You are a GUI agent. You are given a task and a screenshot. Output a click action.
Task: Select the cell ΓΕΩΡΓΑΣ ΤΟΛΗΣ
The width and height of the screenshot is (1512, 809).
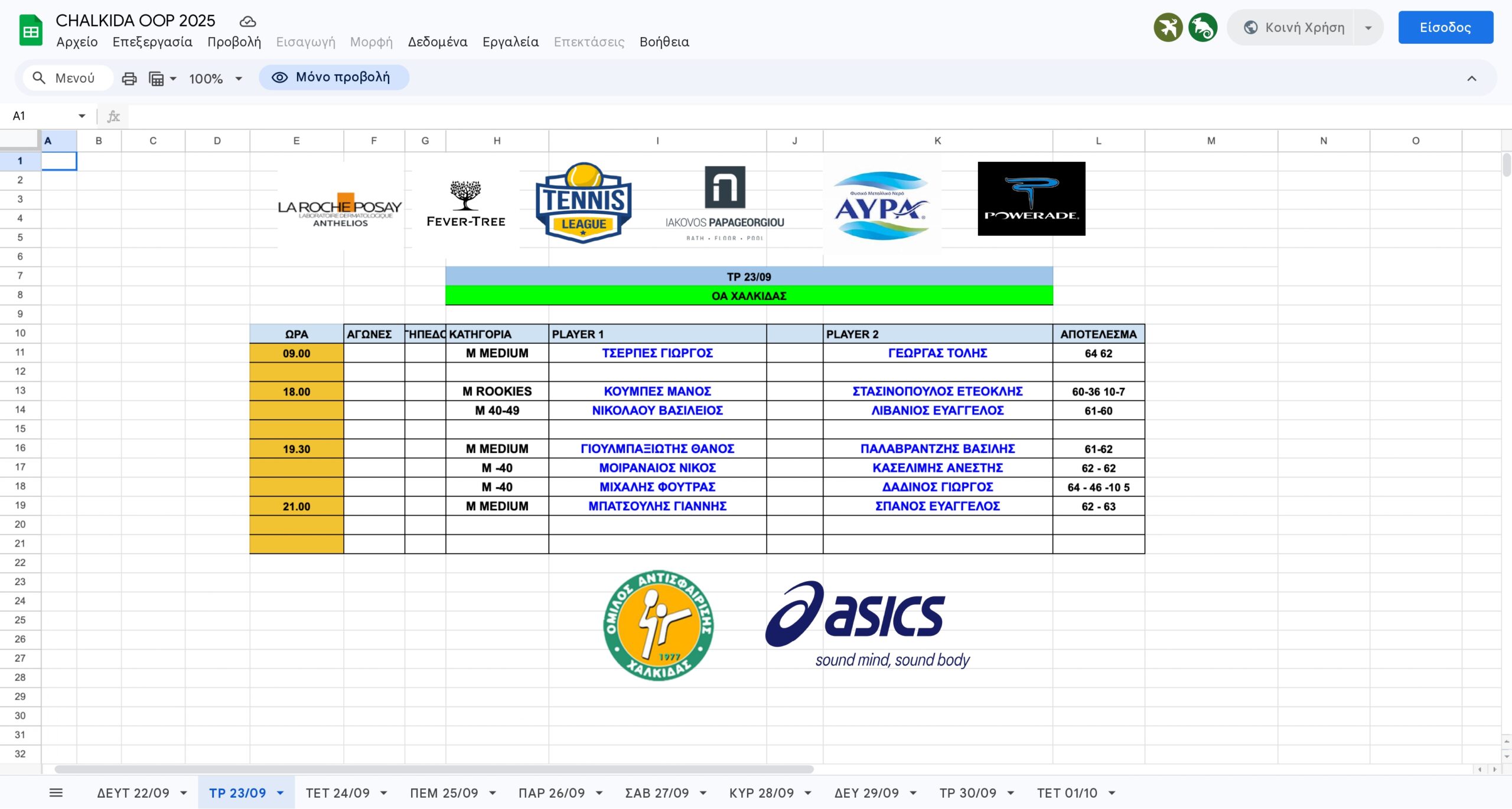937,353
